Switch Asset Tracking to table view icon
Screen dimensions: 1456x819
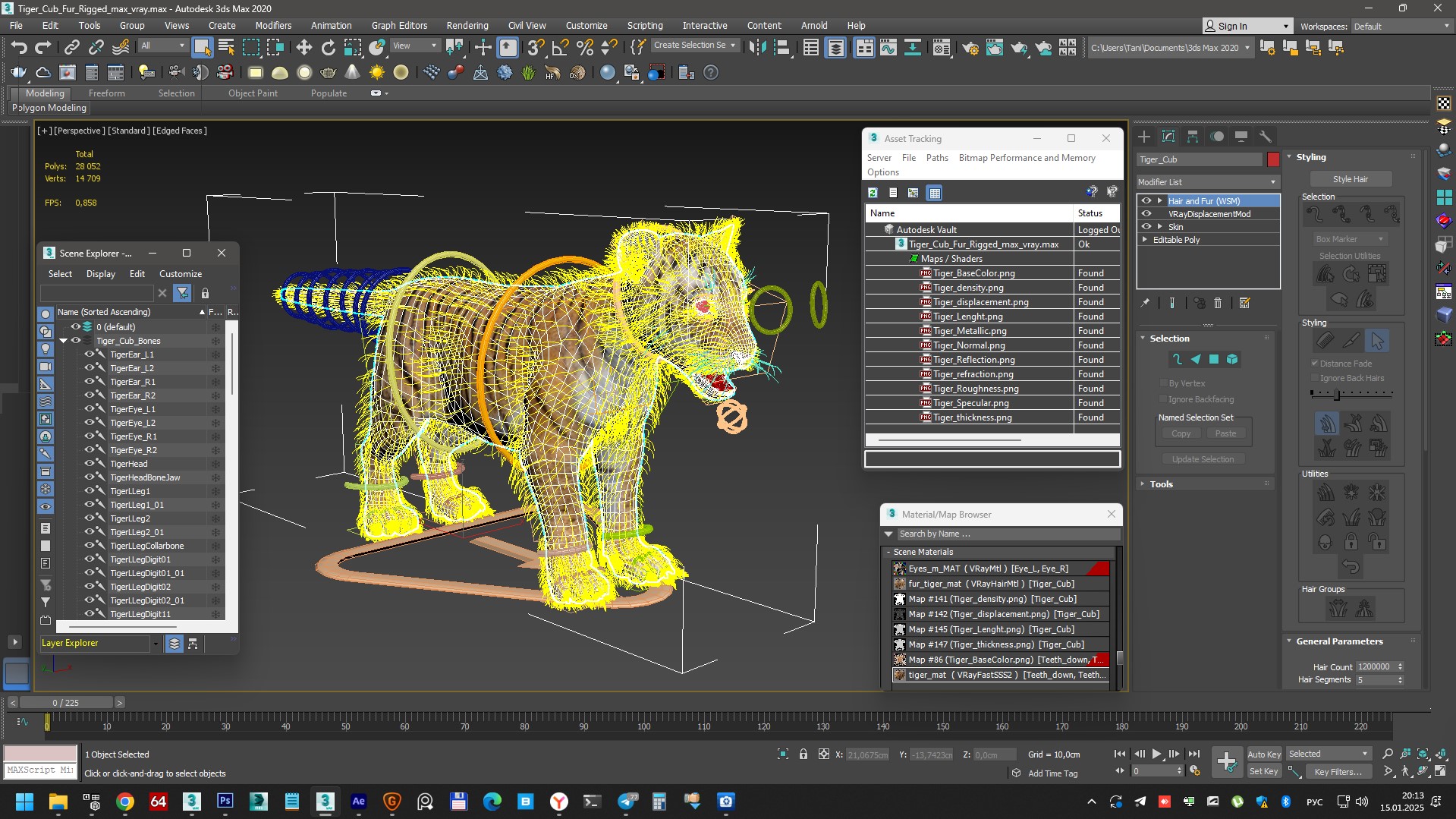(x=935, y=193)
